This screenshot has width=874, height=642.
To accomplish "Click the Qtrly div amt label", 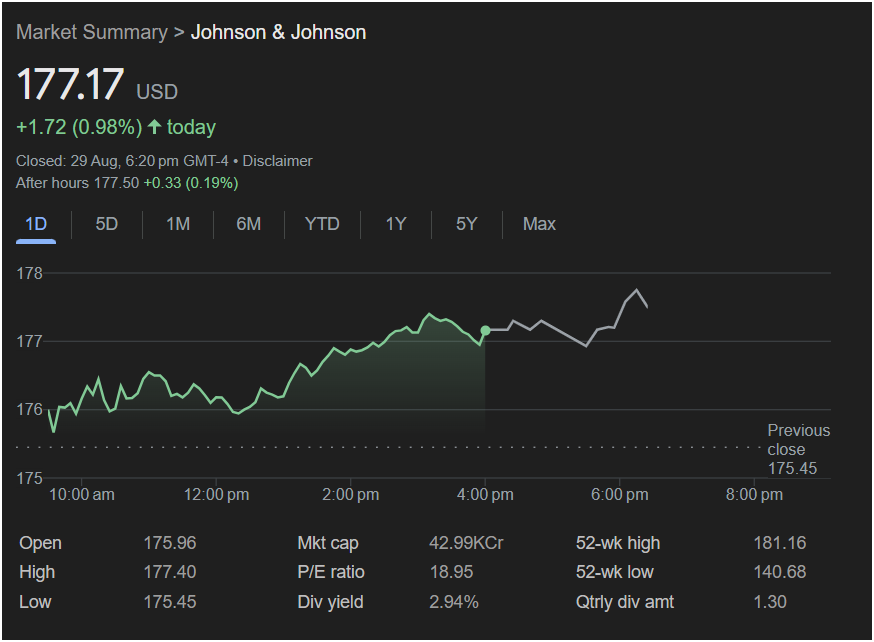I will coord(625,602).
